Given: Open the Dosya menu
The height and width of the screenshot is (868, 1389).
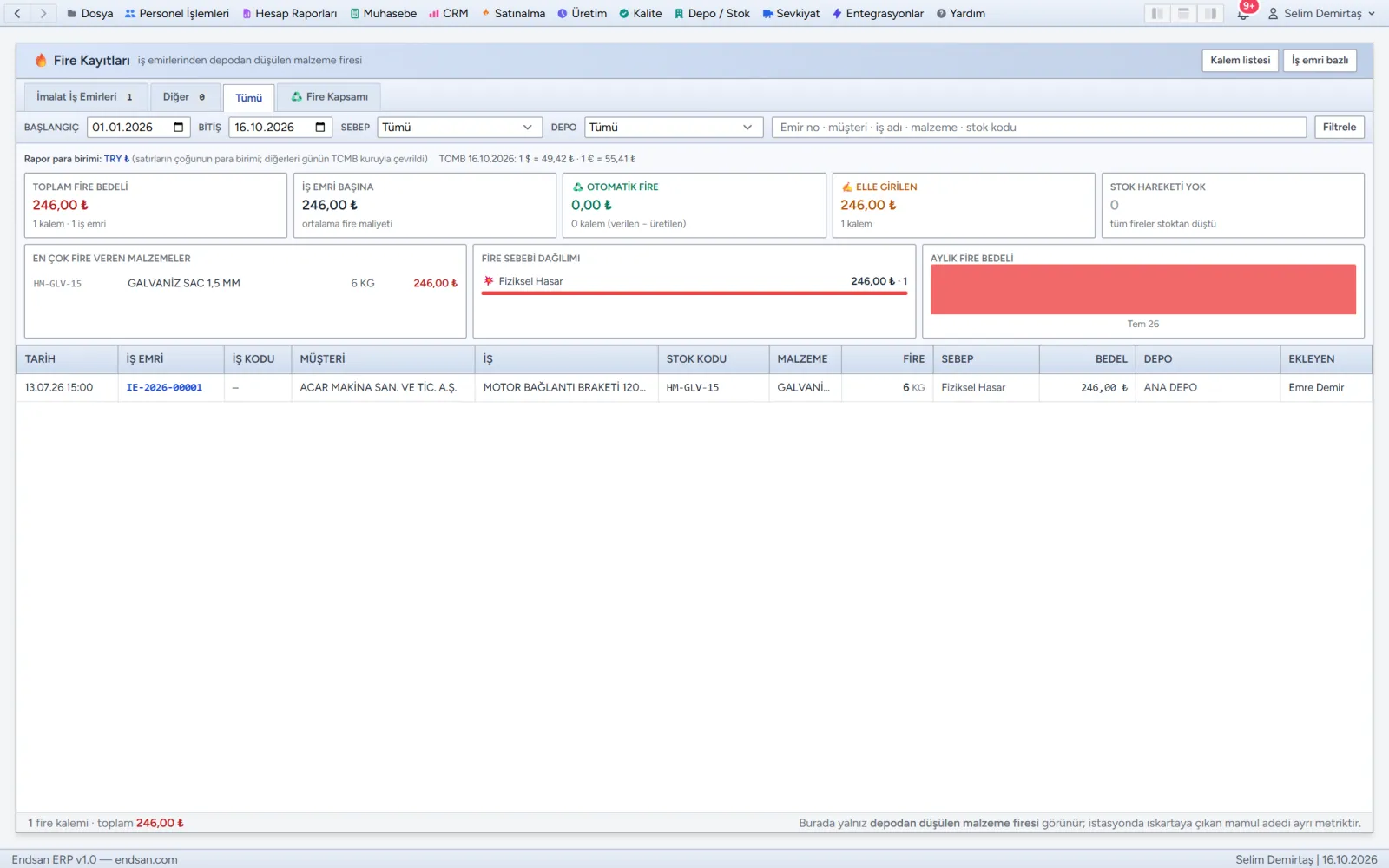Looking at the screenshot, I should coord(90,13).
